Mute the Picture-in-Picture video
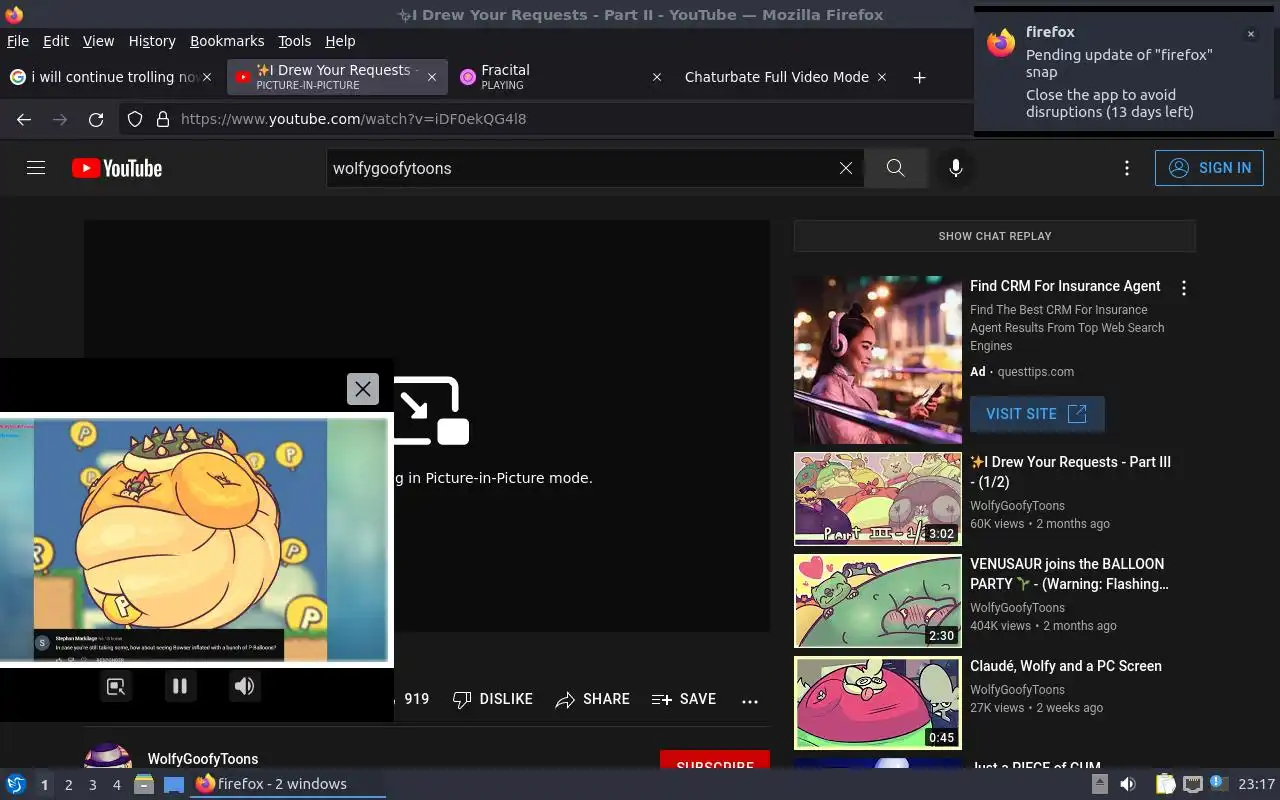Image resolution: width=1280 pixels, height=800 pixels. (244, 686)
